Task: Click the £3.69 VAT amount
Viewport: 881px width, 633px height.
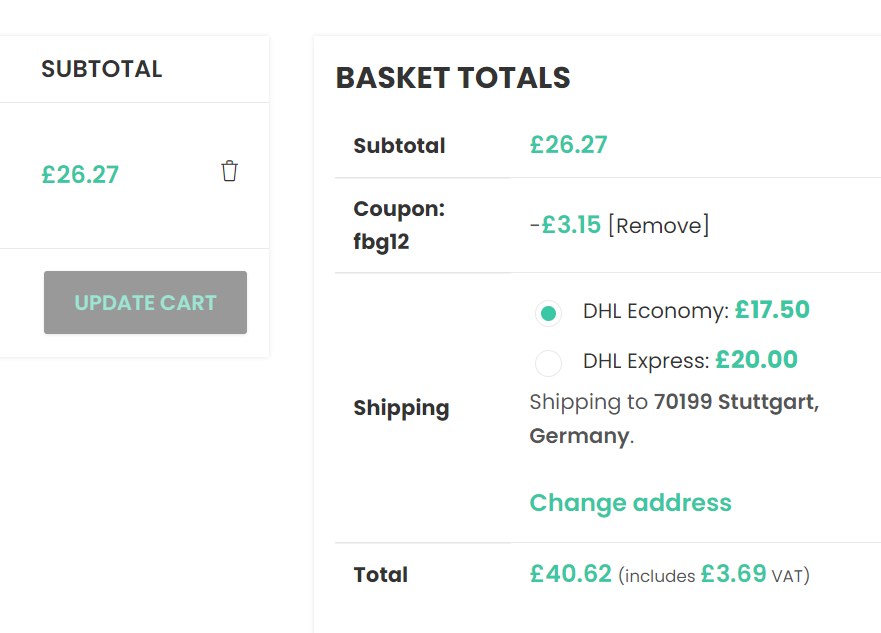Action: pos(733,574)
